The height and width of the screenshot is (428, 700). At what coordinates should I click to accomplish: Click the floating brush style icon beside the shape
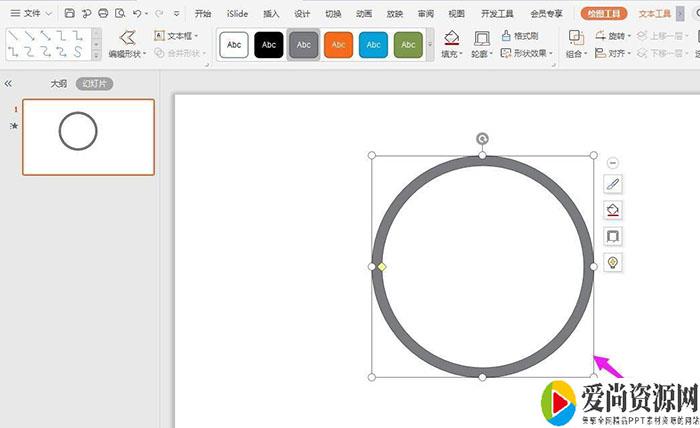click(x=613, y=184)
